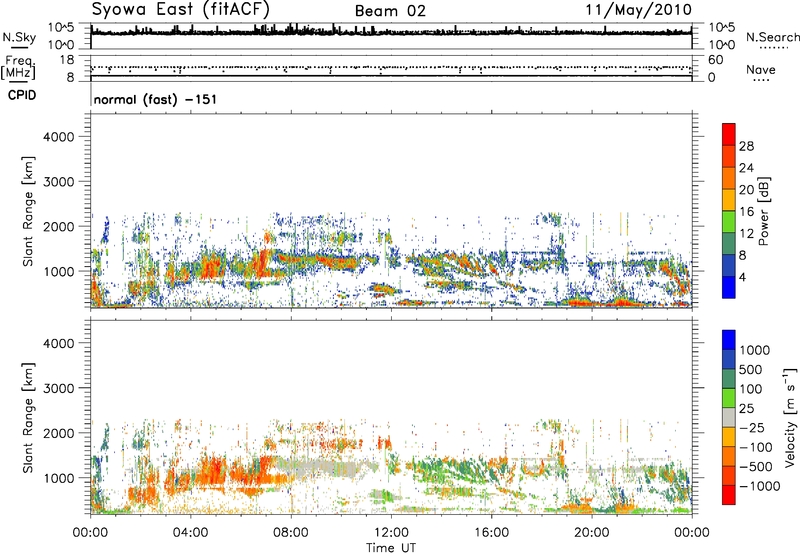
Task: Click the '18' tick on the frequency axis
Action: (66, 60)
